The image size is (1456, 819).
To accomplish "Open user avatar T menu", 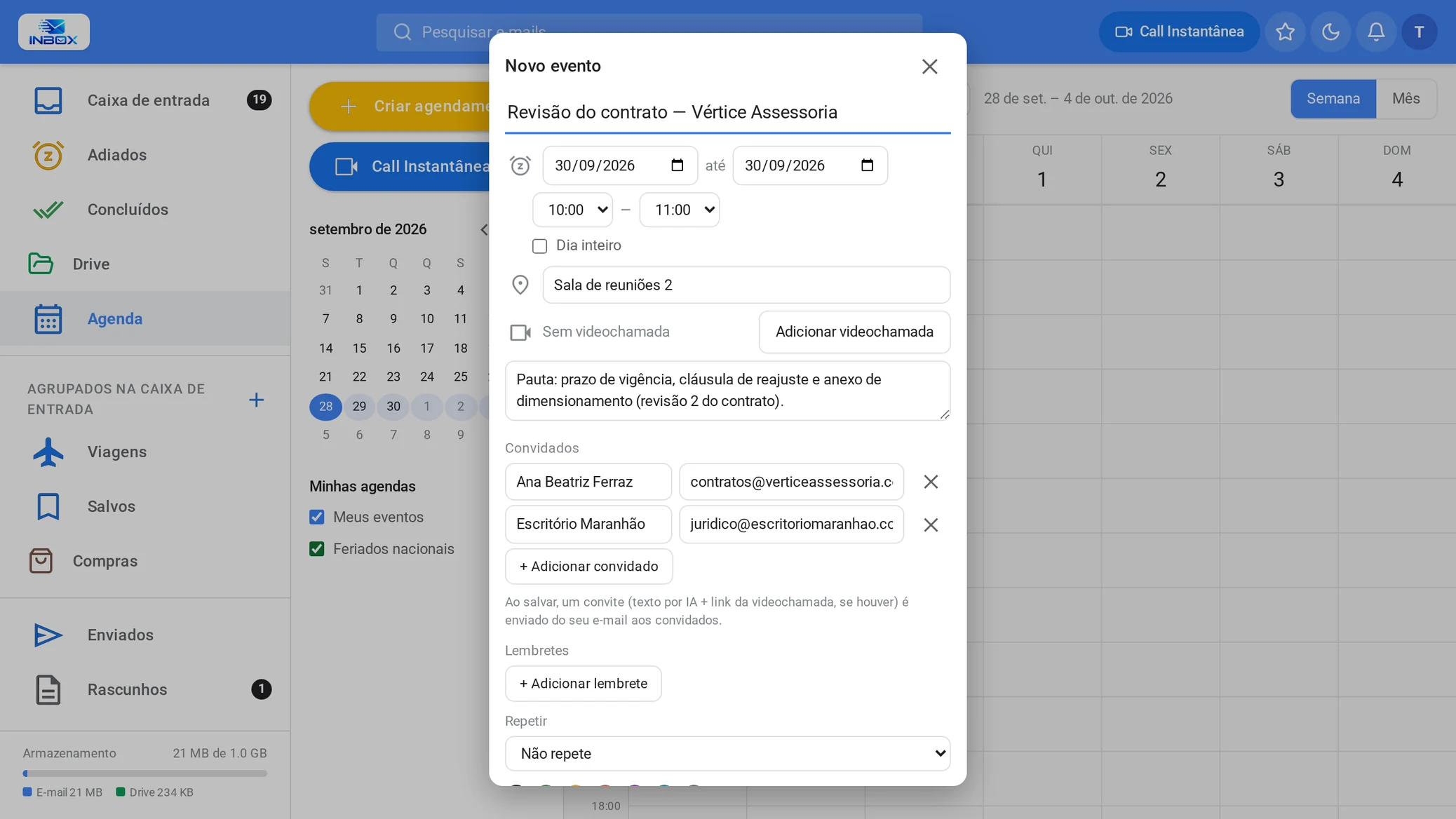I will tap(1420, 32).
